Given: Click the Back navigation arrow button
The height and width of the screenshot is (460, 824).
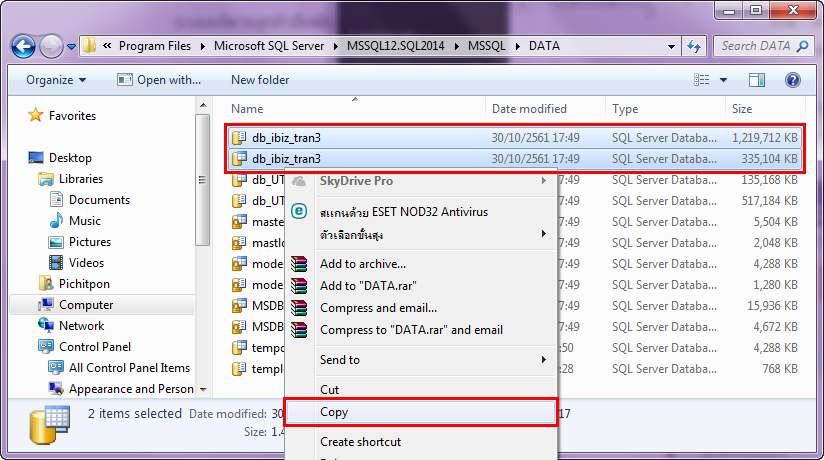Looking at the screenshot, I should click(x=24, y=46).
